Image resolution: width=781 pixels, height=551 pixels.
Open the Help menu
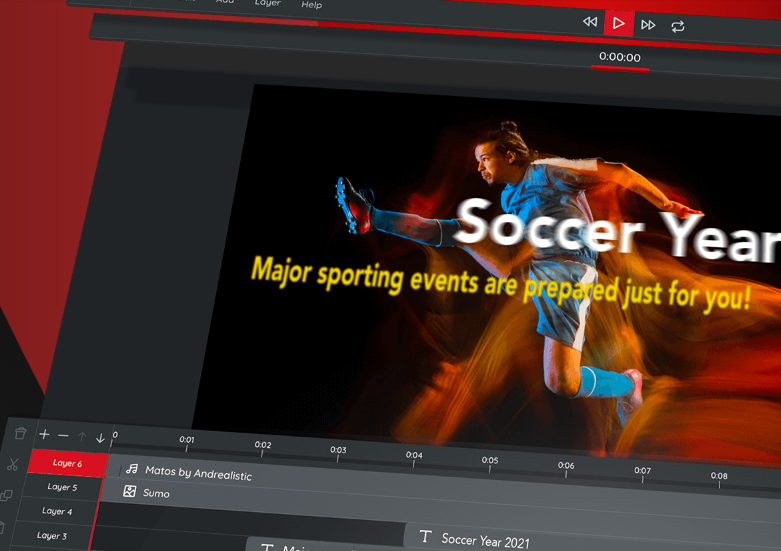point(312,5)
